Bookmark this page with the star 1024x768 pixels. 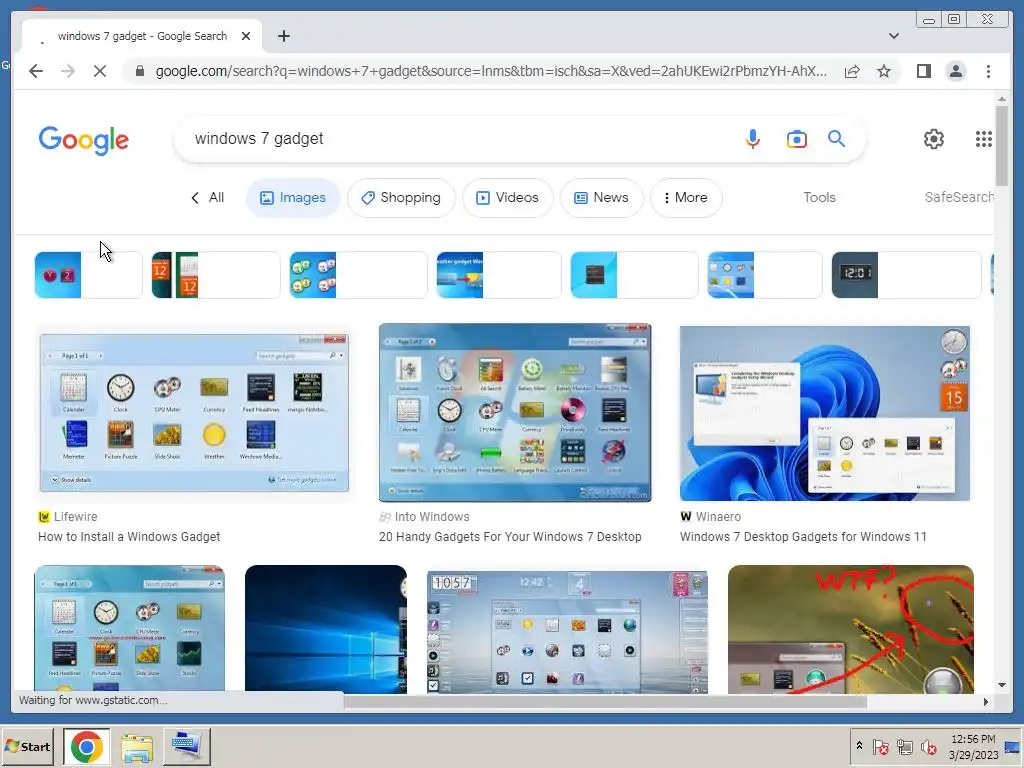(x=884, y=71)
